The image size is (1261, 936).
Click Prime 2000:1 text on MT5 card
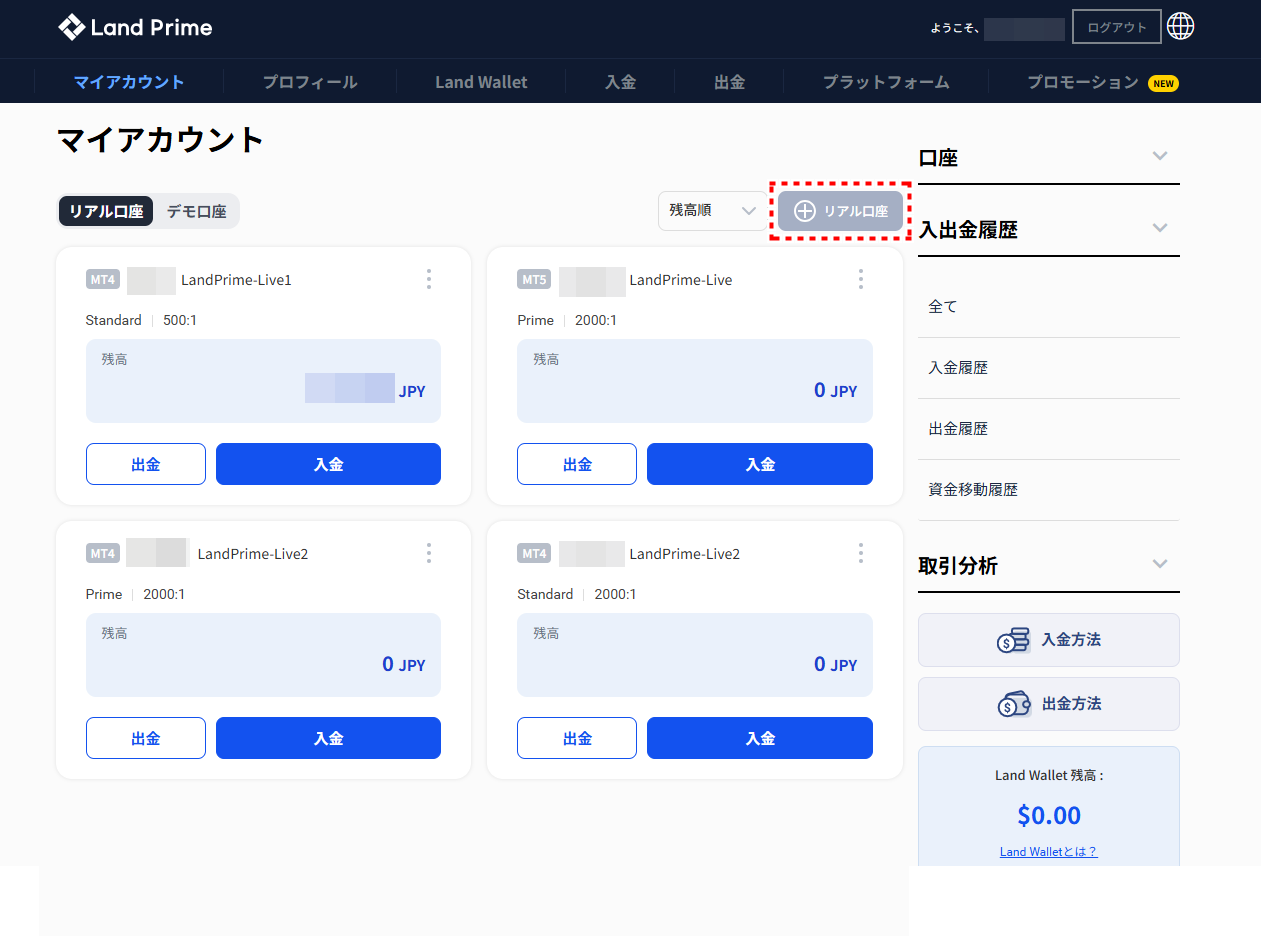pyautogui.click(x=567, y=320)
